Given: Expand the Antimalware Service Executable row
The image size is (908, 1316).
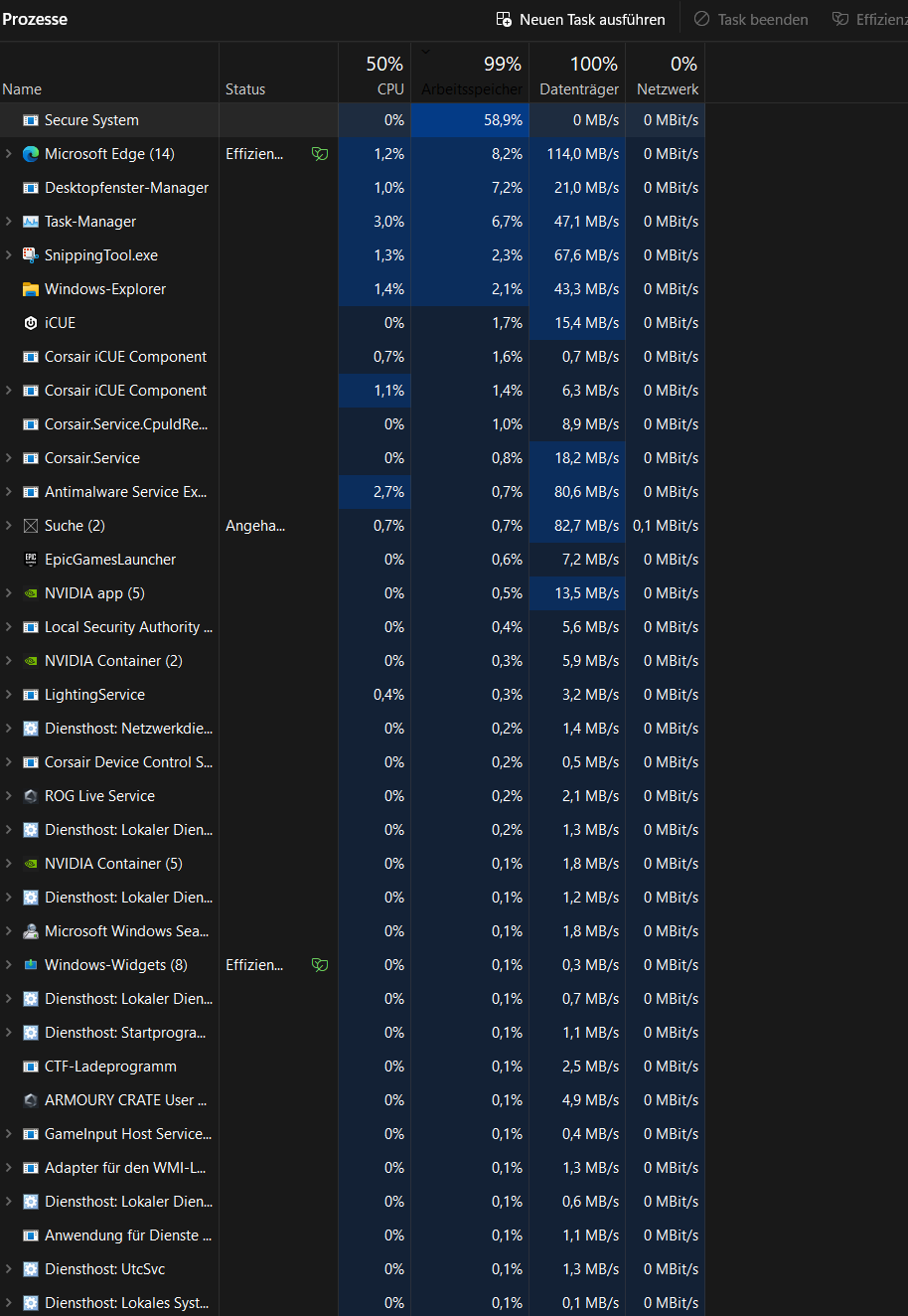Looking at the screenshot, I should coord(9,492).
